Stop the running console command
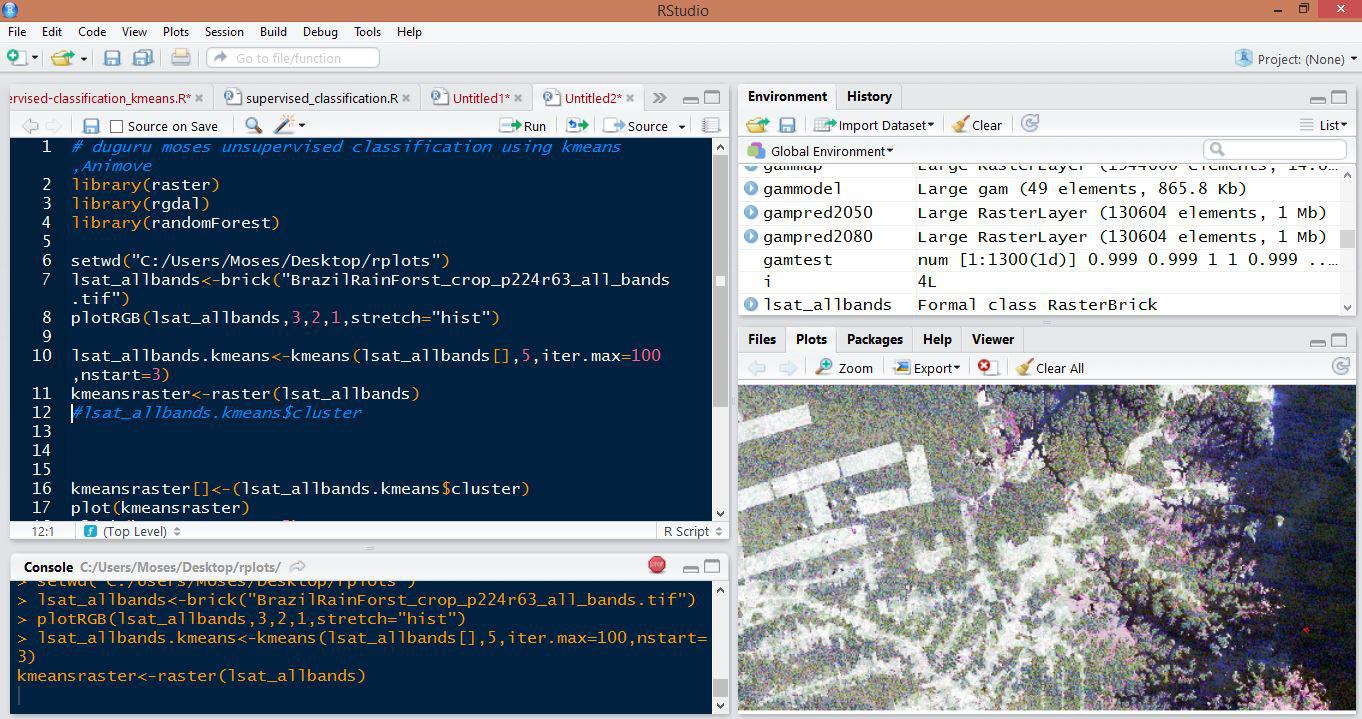Viewport: 1362px width, 719px height. (657, 565)
